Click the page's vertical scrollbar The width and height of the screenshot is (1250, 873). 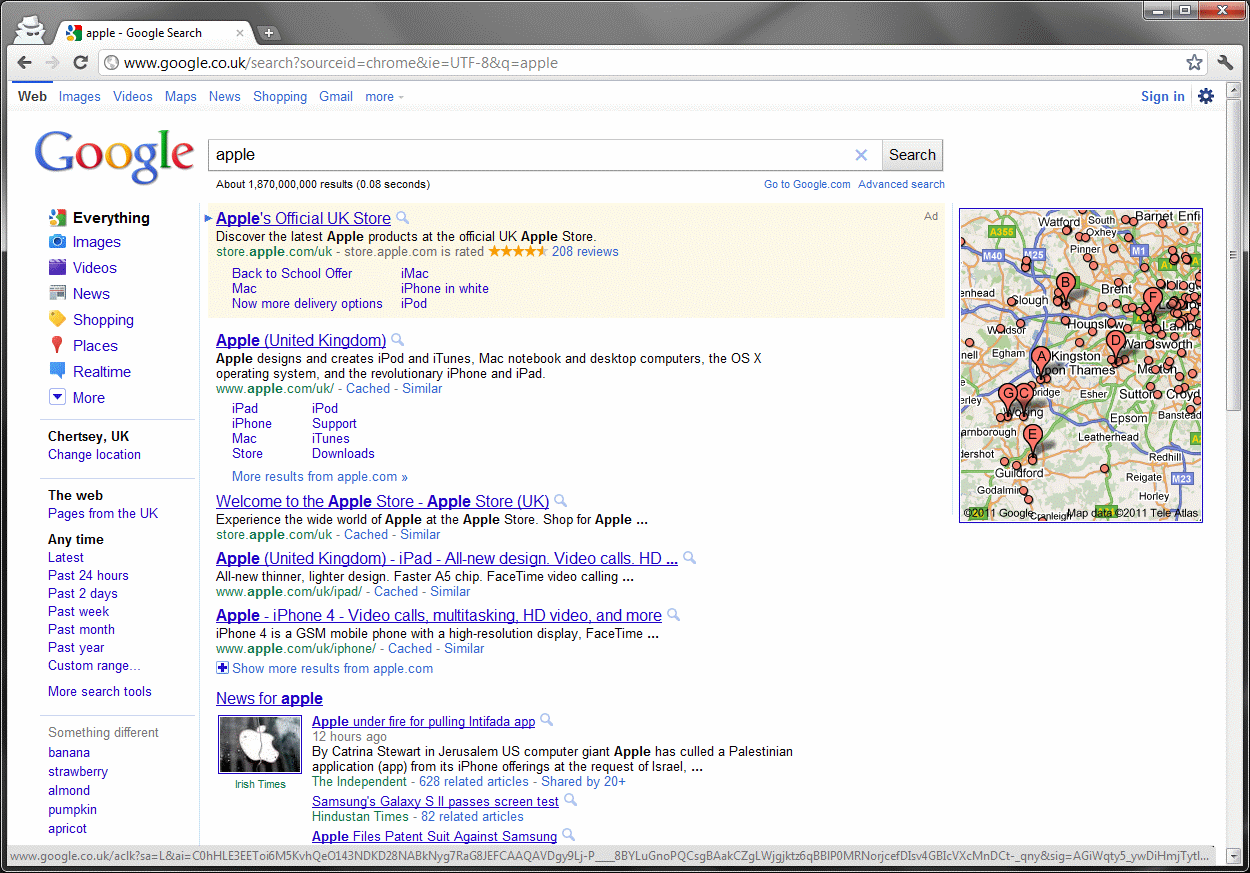pos(1234,330)
